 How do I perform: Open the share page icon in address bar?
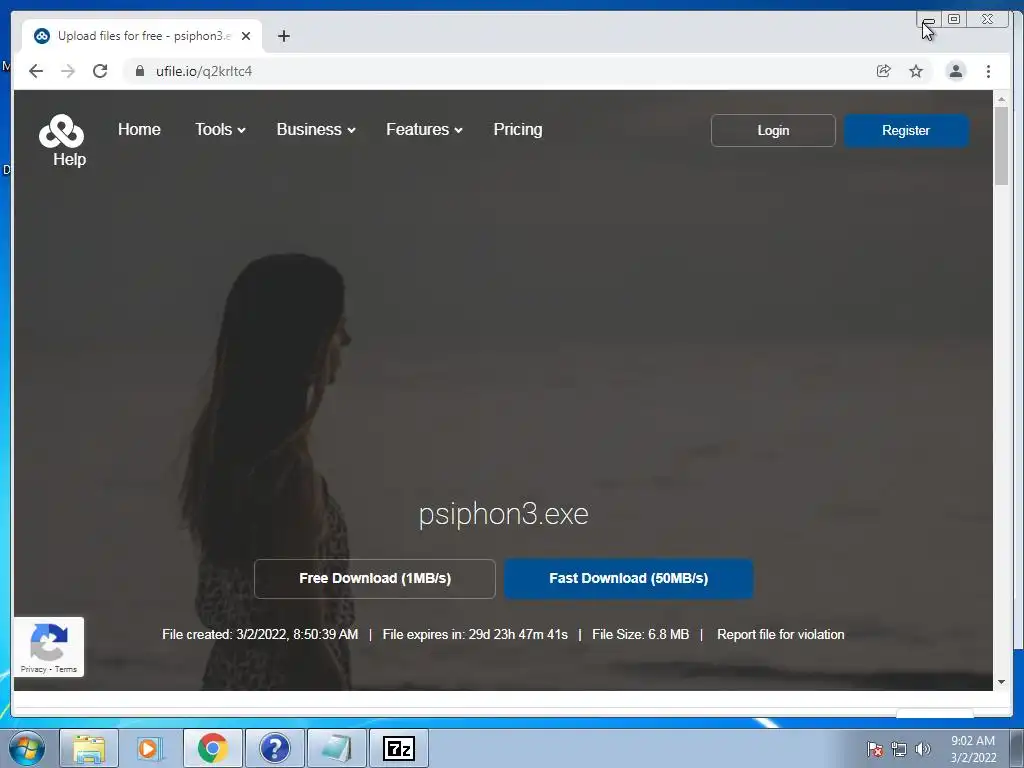(x=884, y=71)
